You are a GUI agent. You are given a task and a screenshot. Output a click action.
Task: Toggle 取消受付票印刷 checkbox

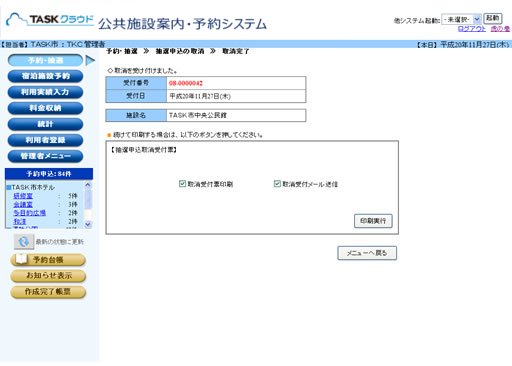(x=182, y=184)
